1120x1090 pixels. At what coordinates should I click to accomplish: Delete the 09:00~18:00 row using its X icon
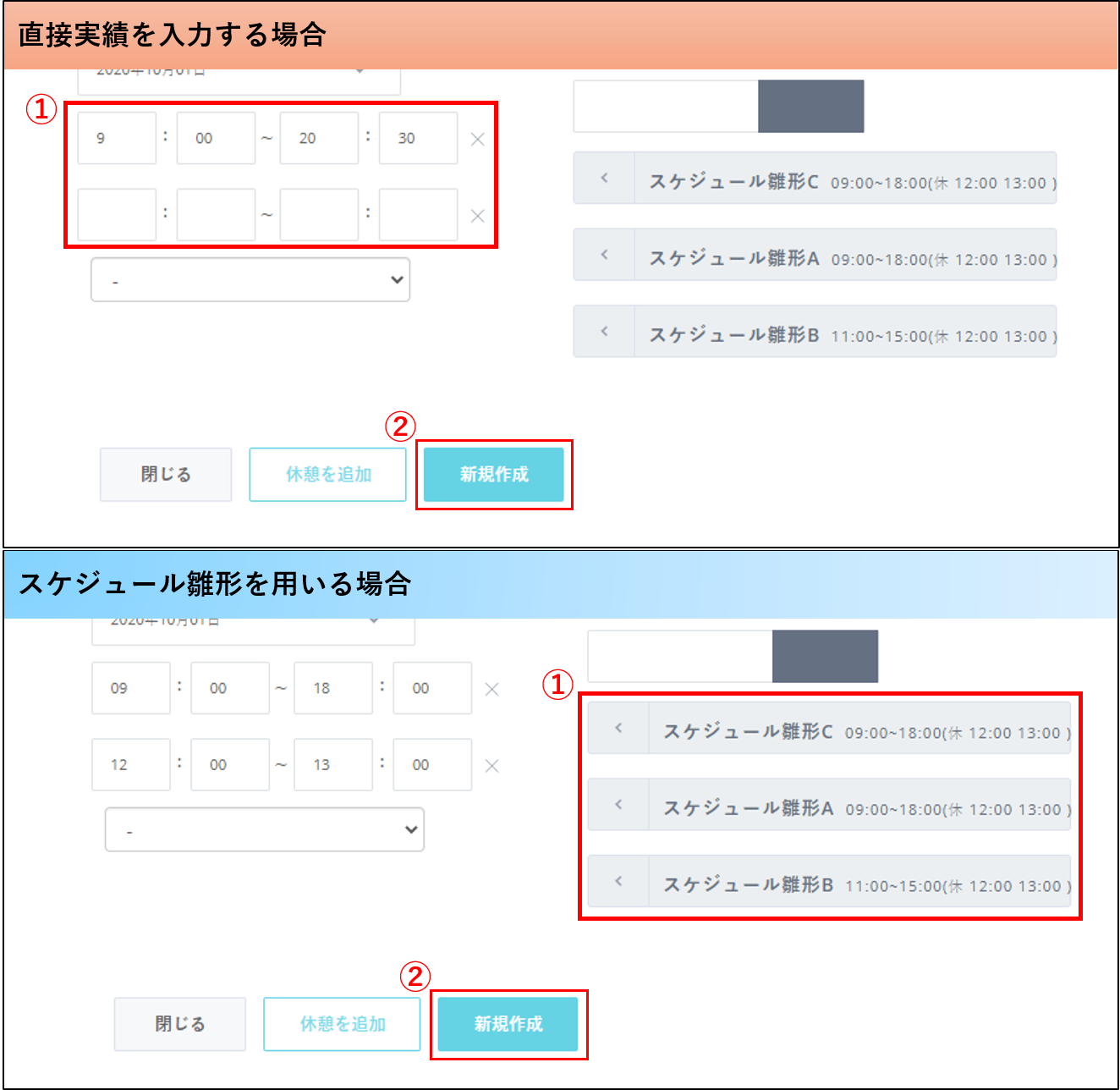pos(491,690)
